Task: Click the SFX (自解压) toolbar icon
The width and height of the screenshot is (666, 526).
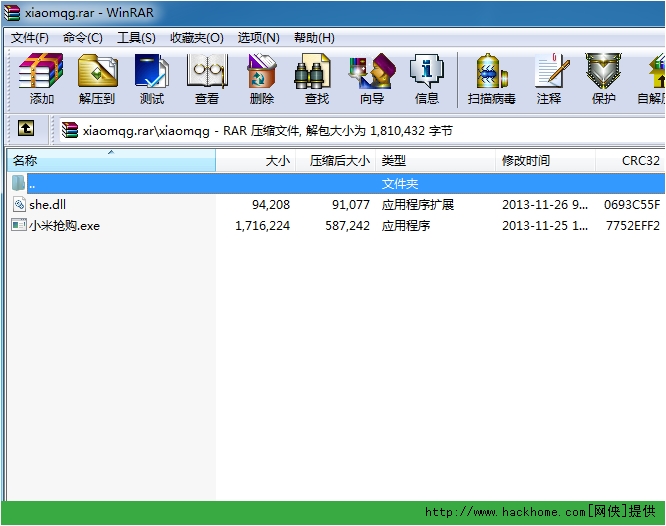Action: point(657,71)
